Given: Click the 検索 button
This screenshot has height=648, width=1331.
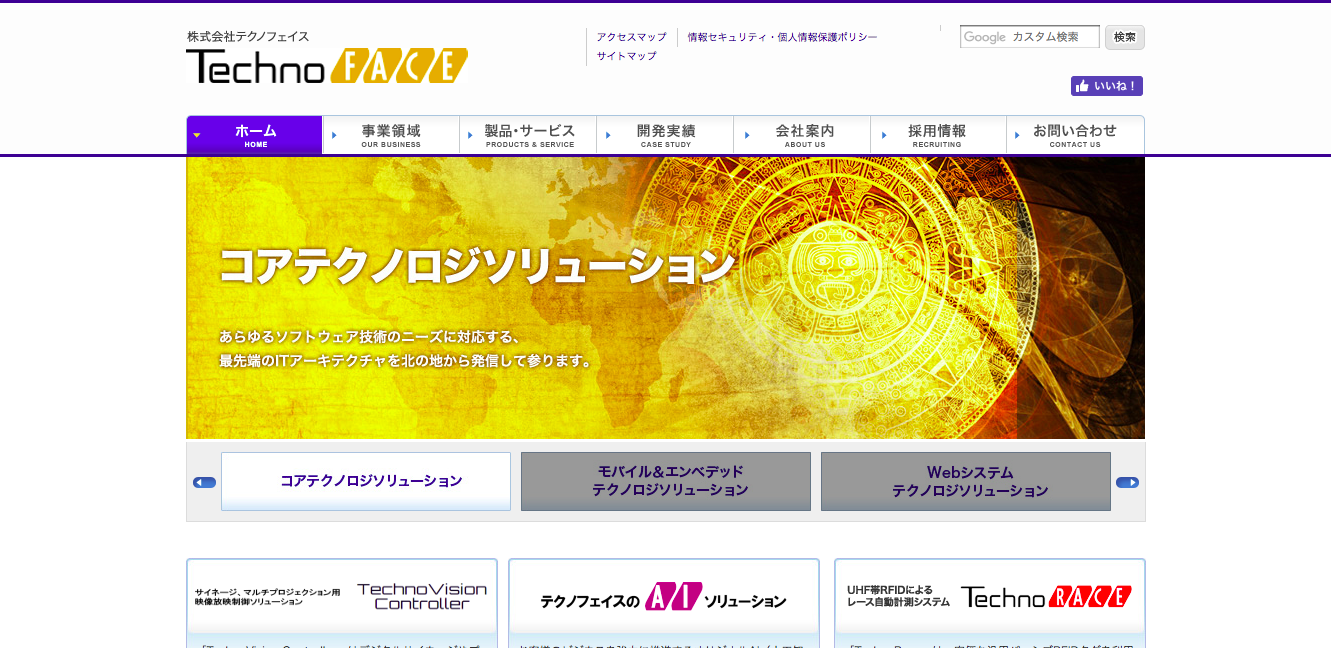Looking at the screenshot, I should coord(1125,37).
